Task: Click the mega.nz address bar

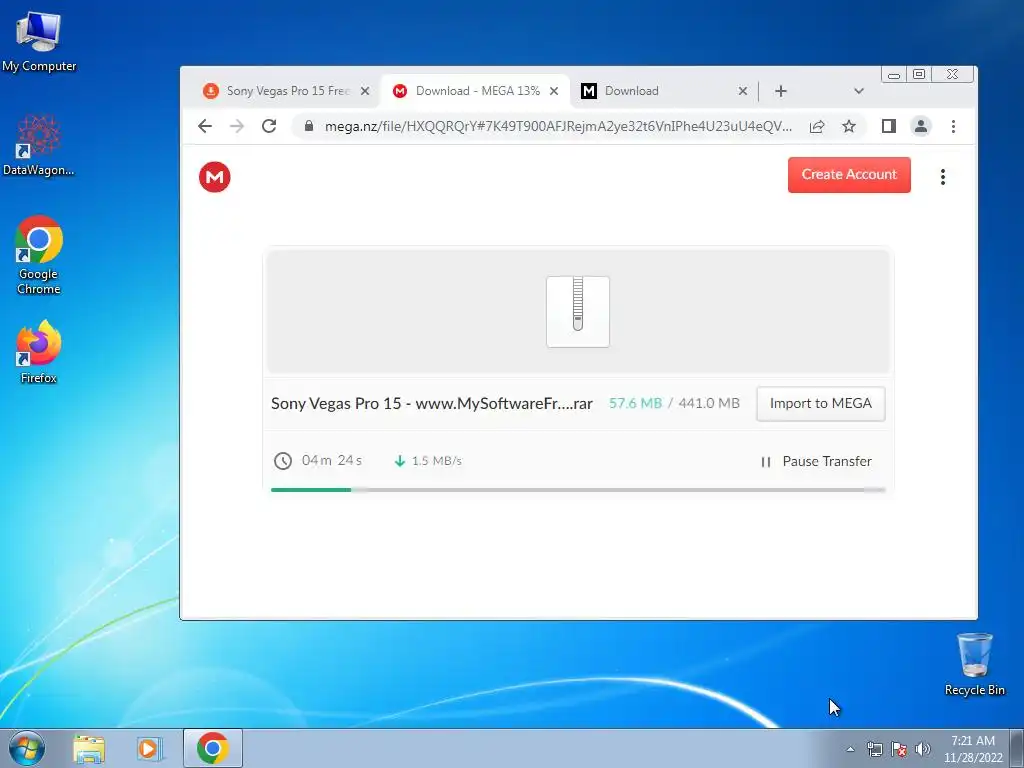Action: [x=558, y=126]
